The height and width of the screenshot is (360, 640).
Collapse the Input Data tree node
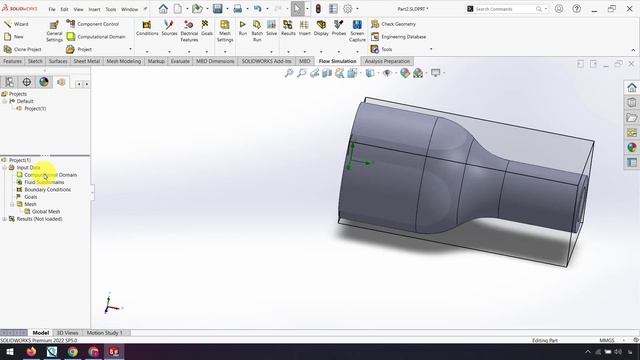(4, 168)
